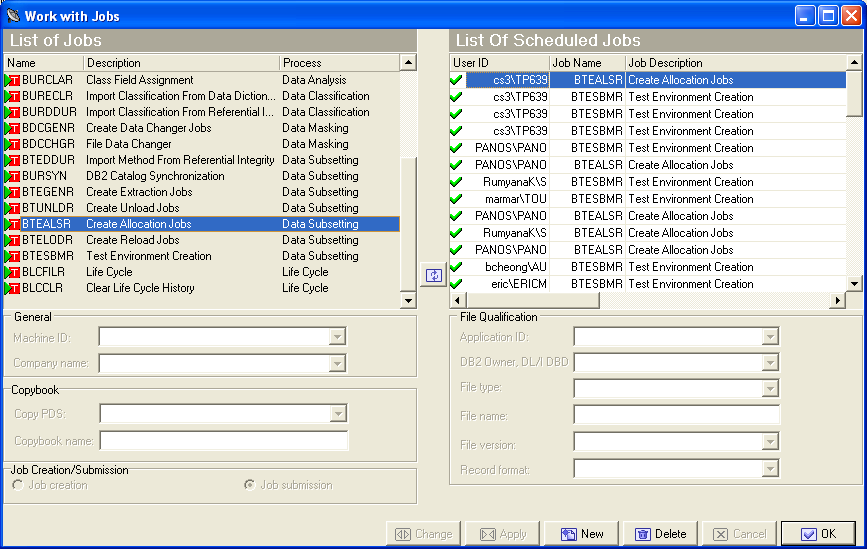Click the Job Name column header
Viewport: 867px width, 549px height.
[x=586, y=63]
